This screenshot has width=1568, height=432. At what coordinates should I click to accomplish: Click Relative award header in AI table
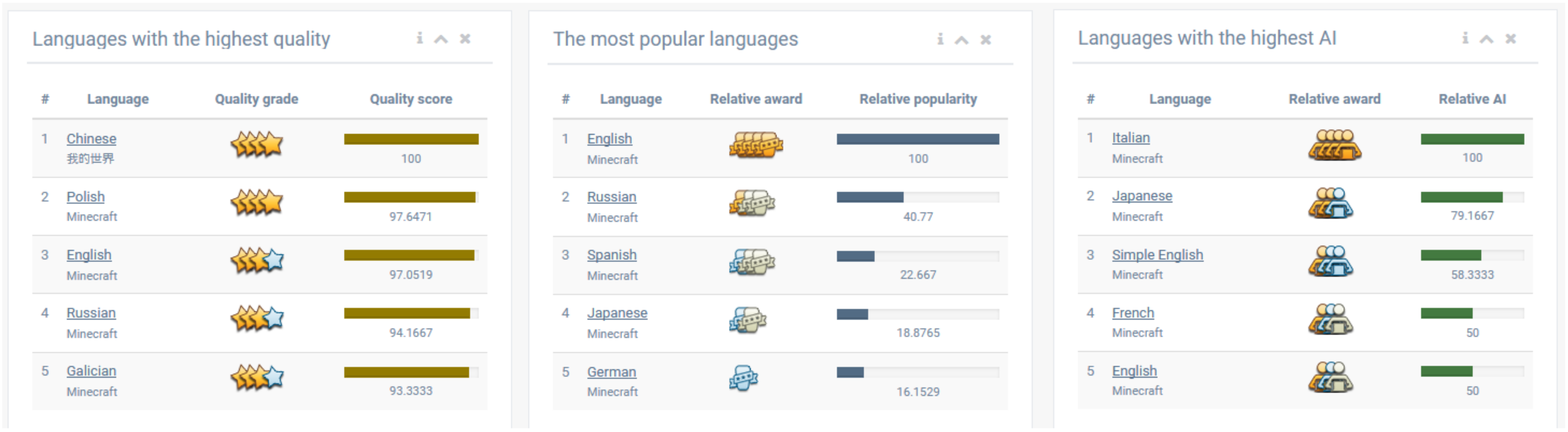tap(1334, 99)
